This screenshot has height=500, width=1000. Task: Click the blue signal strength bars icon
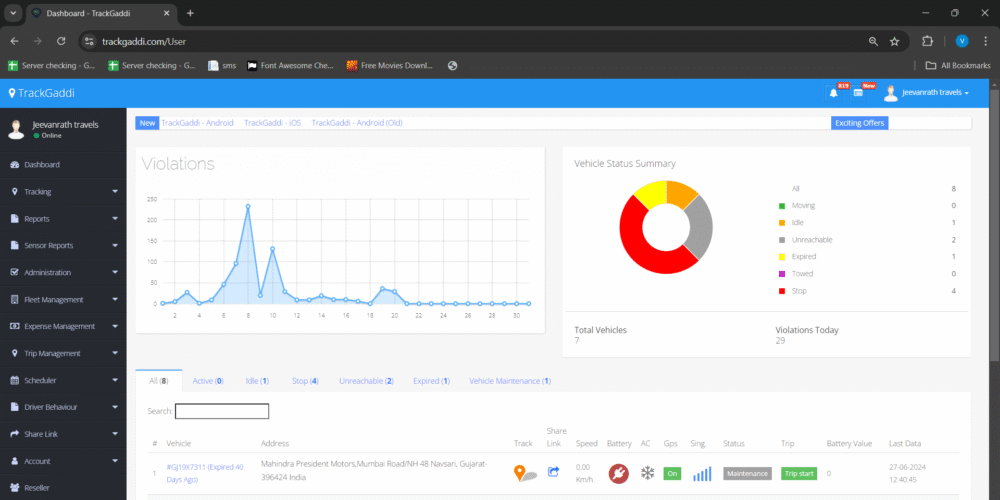point(702,474)
